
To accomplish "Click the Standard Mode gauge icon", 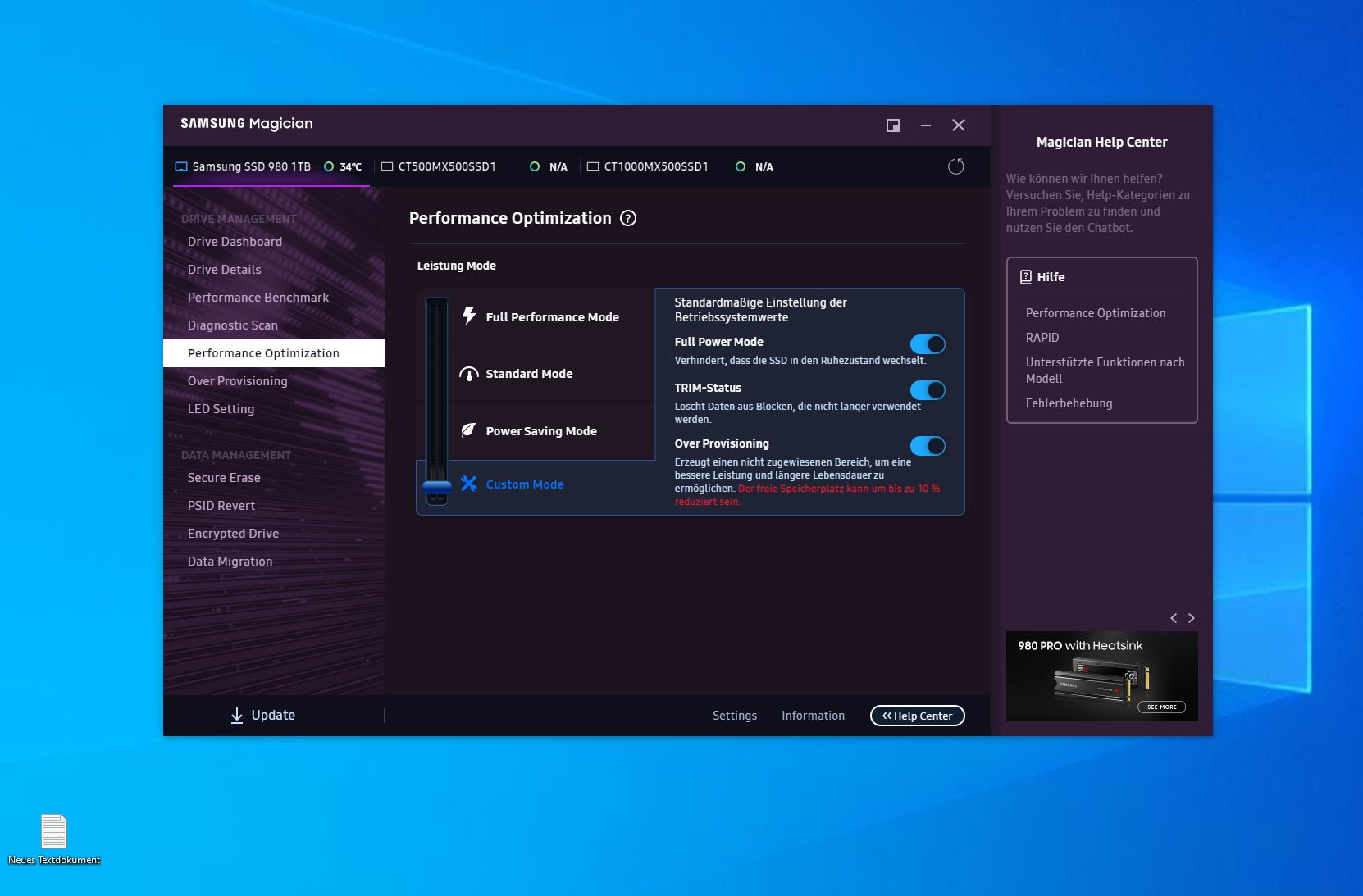I will [469, 374].
